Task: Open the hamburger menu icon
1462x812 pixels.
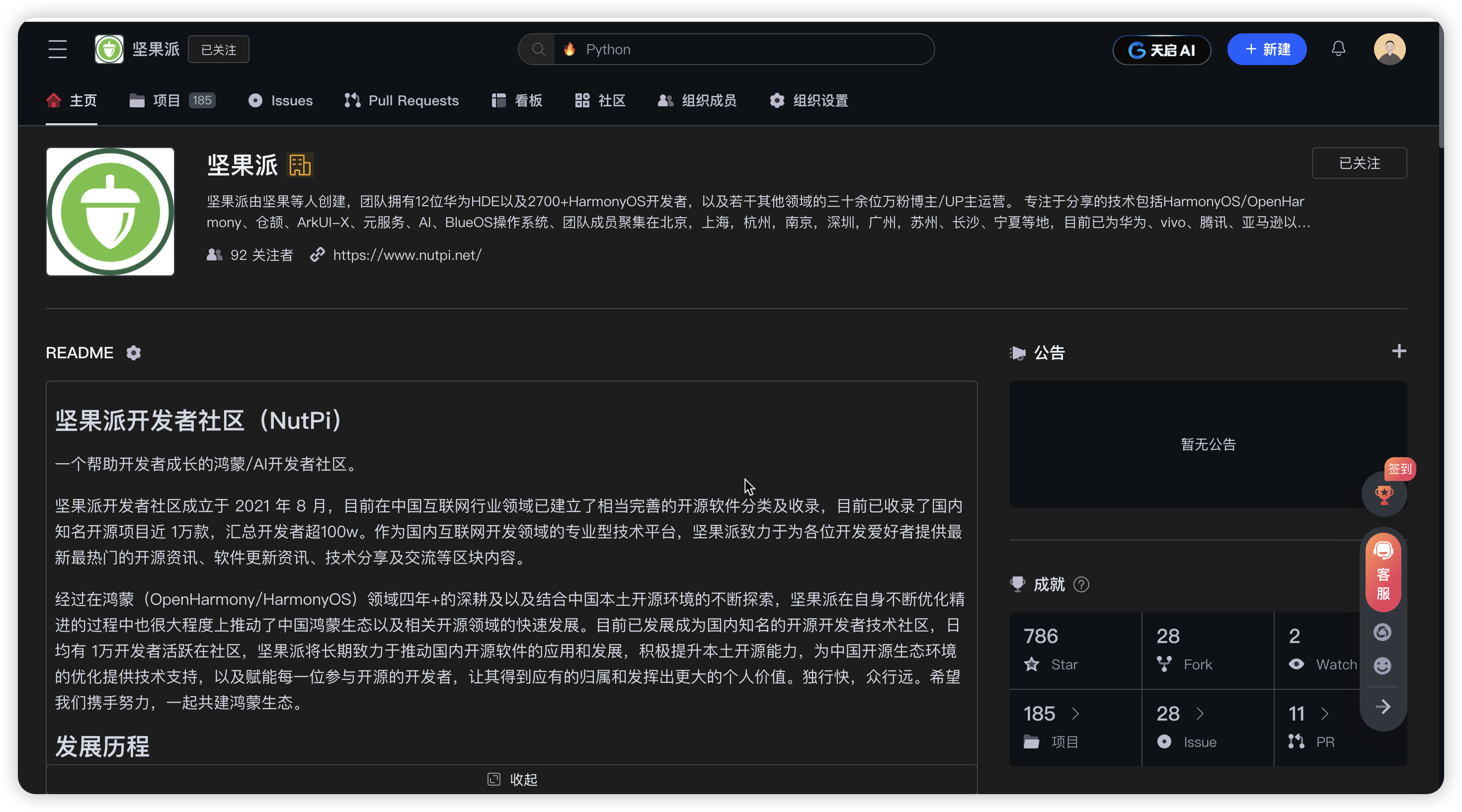Action: click(x=57, y=49)
